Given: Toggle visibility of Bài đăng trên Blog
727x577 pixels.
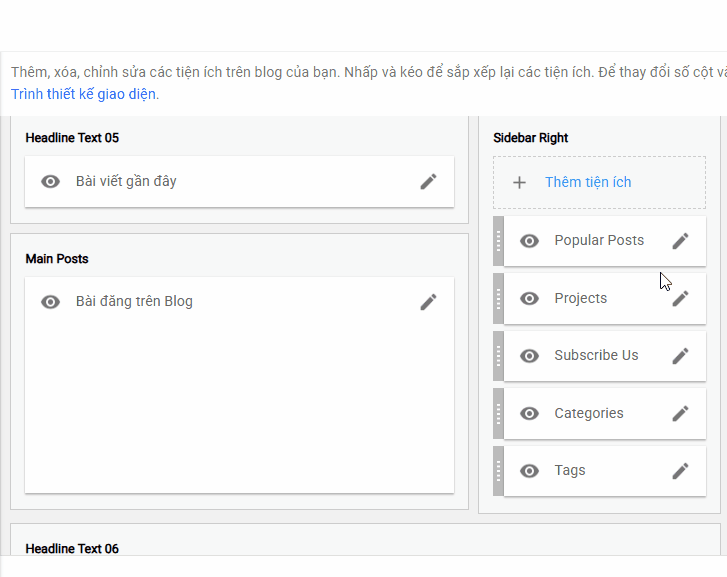Looking at the screenshot, I should [51, 302].
